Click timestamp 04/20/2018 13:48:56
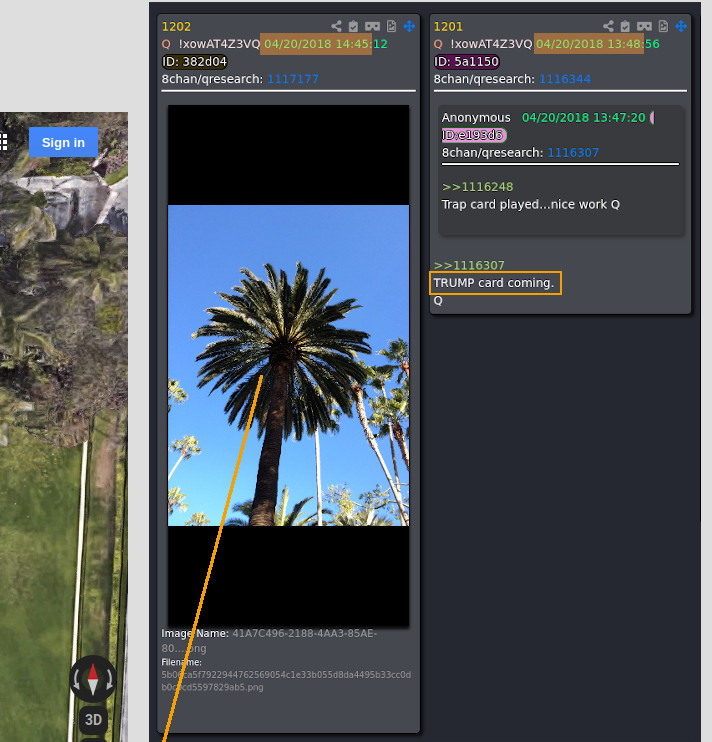The width and height of the screenshot is (712, 742). (598, 44)
